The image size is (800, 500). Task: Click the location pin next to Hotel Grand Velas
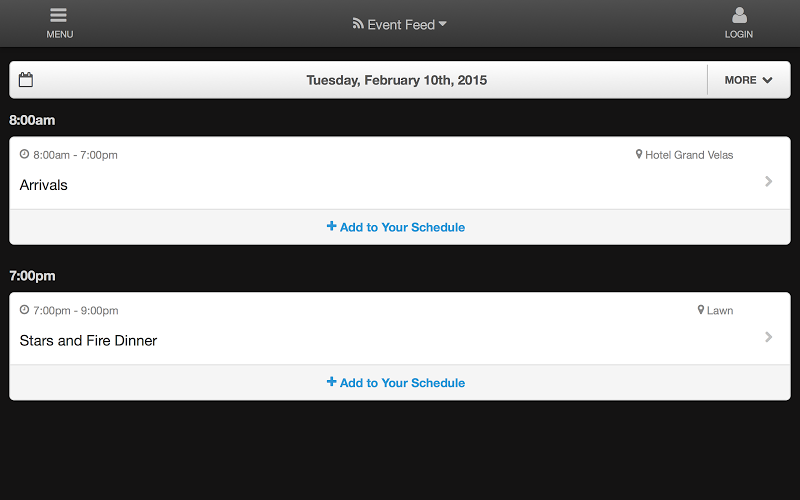[x=638, y=154]
